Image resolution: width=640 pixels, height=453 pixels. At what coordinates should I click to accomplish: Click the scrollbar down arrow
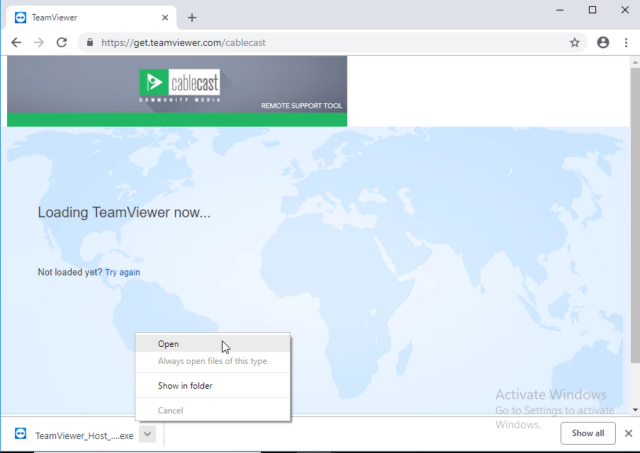(635, 410)
